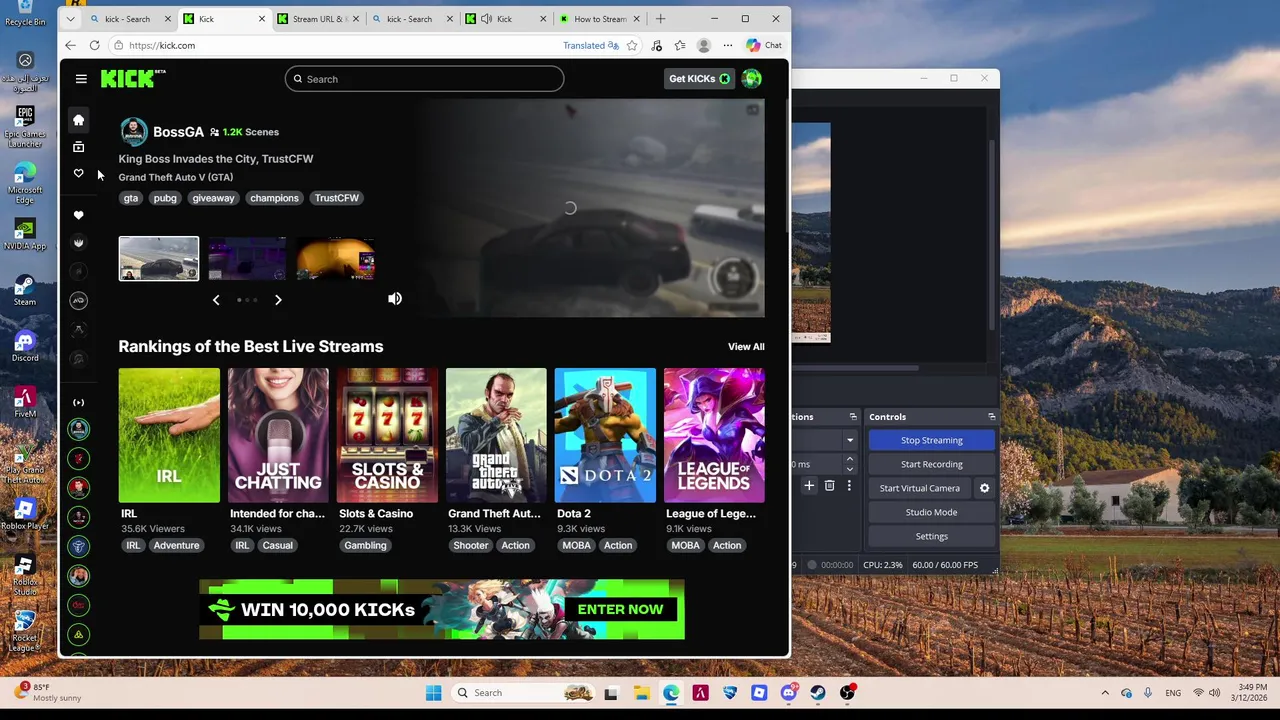This screenshot has width=1280, height=720.
Task: Open virtual camera gear settings in OBS
Action: [984, 489]
